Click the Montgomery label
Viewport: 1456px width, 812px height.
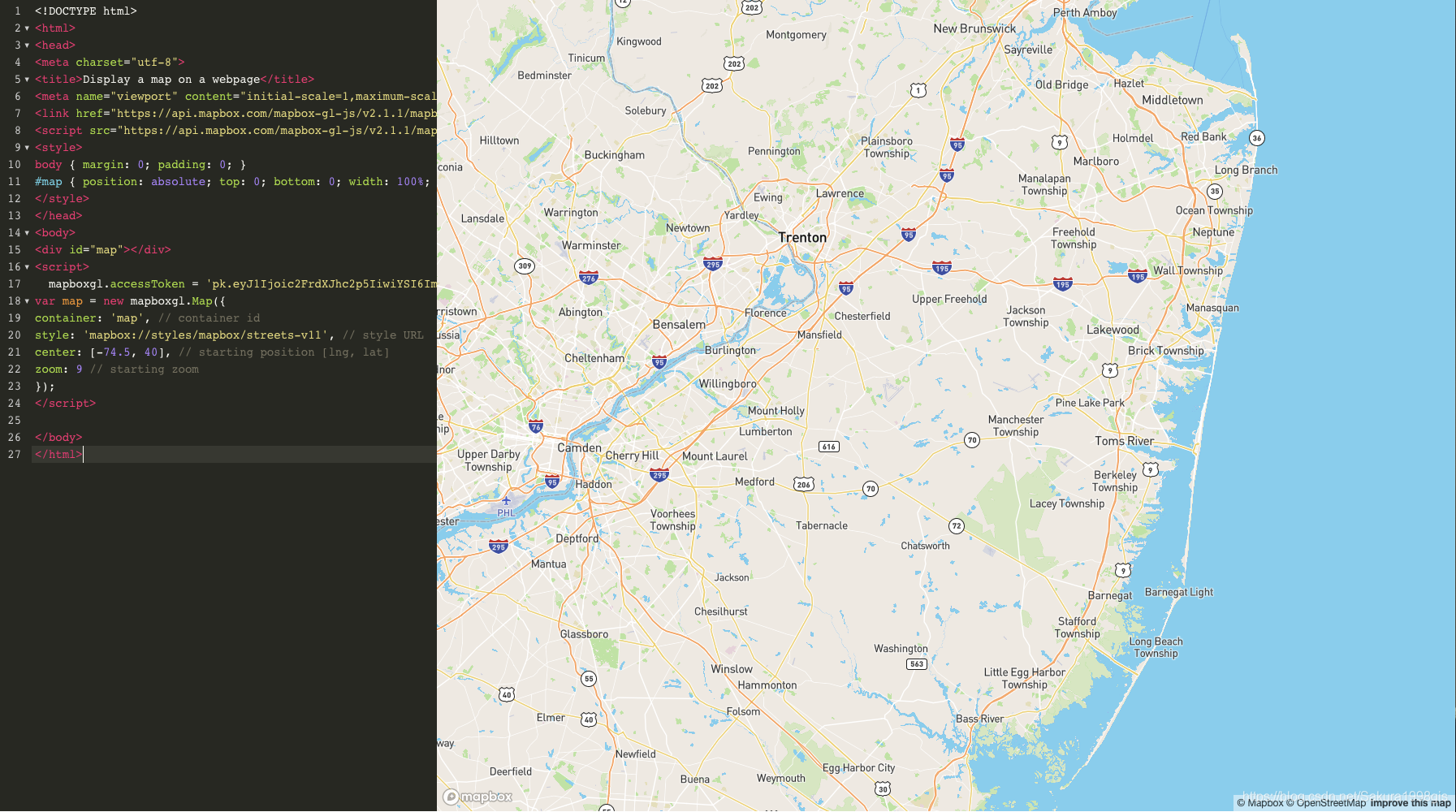click(x=797, y=35)
